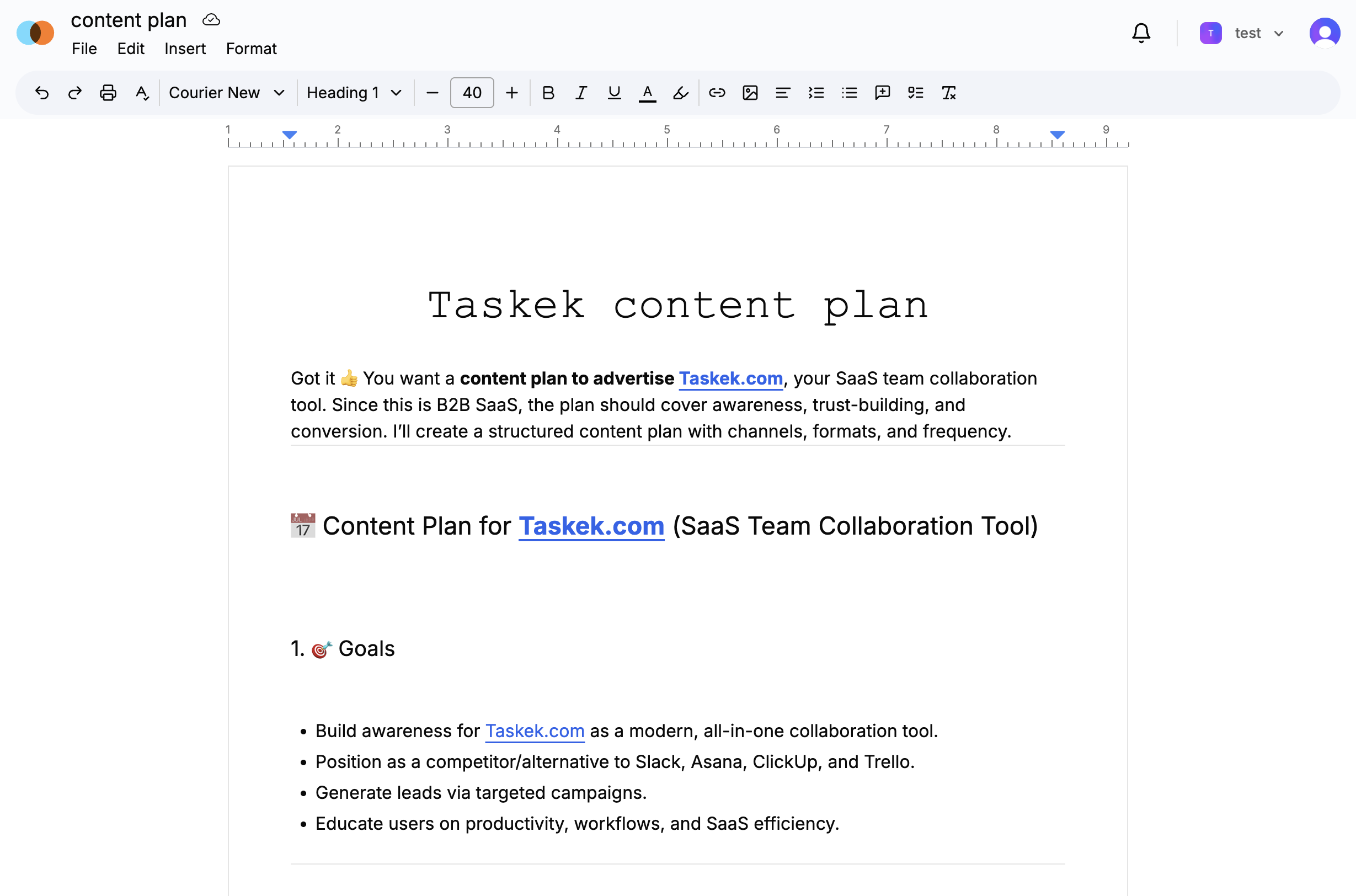
Task: Clear formatting with Tx icon
Action: tap(948, 93)
